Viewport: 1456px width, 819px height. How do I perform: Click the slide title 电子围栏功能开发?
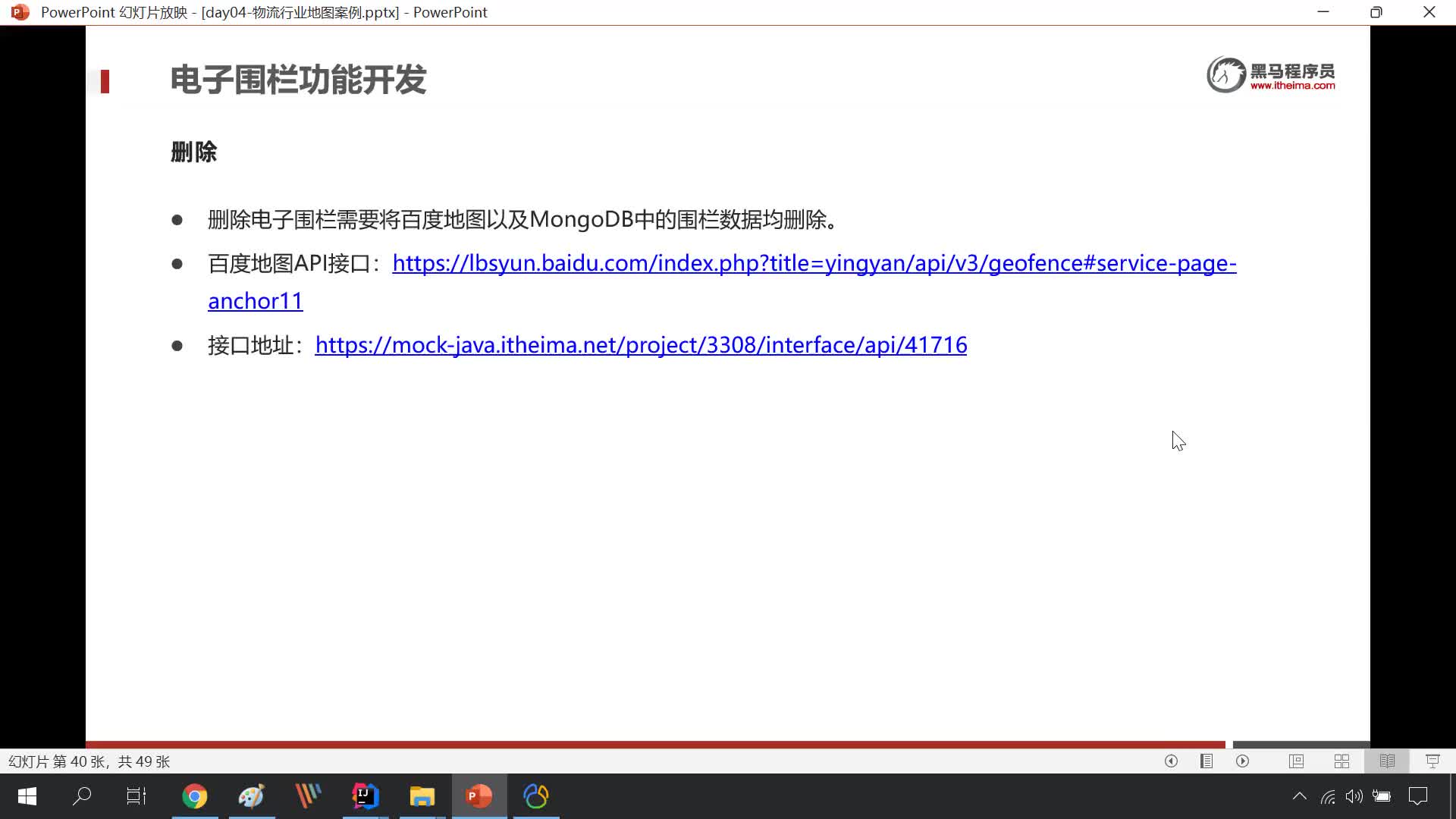pyautogui.click(x=298, y=80)
